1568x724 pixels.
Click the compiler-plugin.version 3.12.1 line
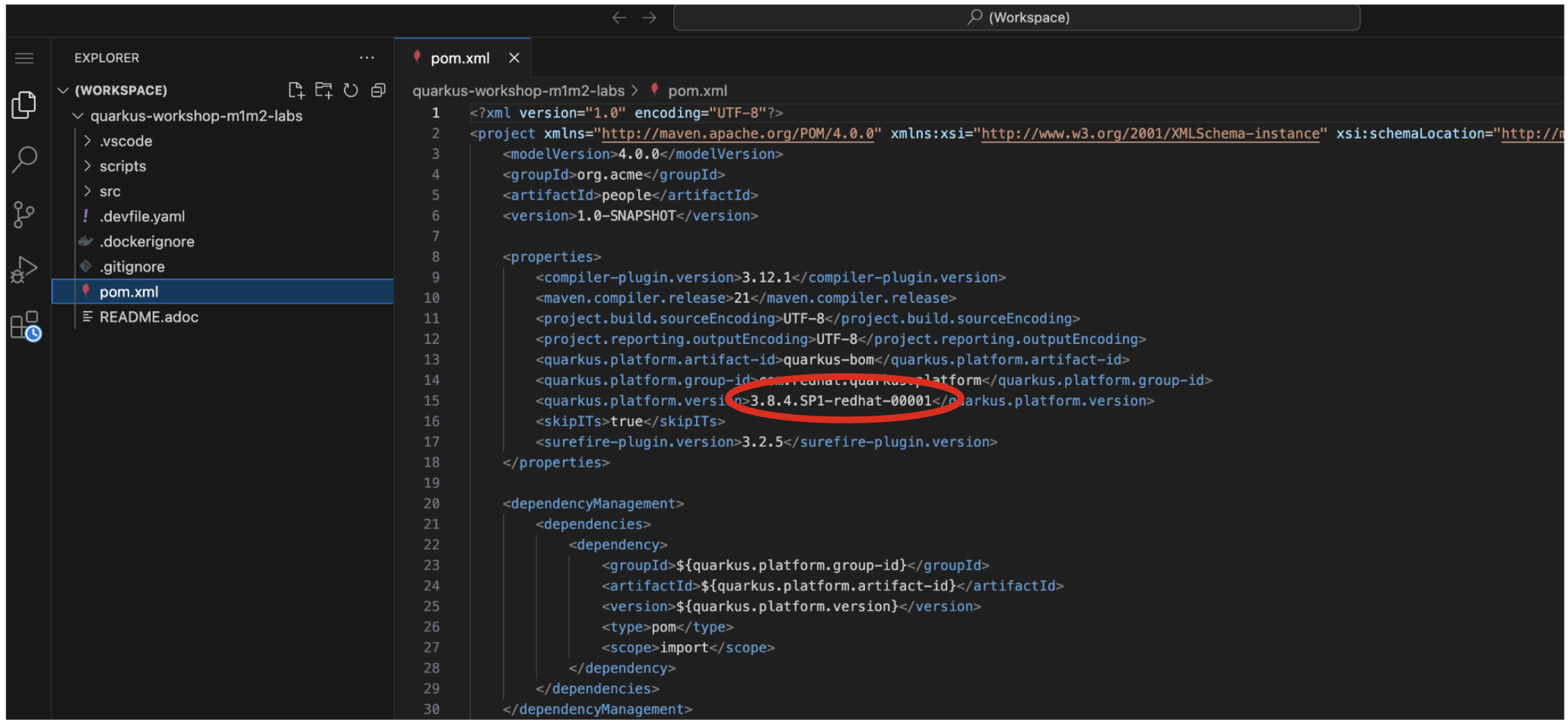[x=771, y=278]
